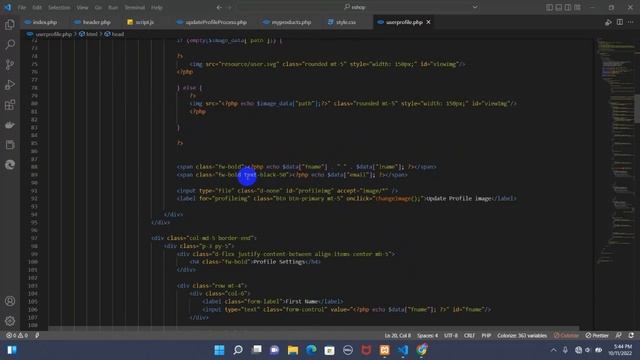Screen dimensions: 640x360
Task: Open PHP language mode selector
Action: point(486,336)
